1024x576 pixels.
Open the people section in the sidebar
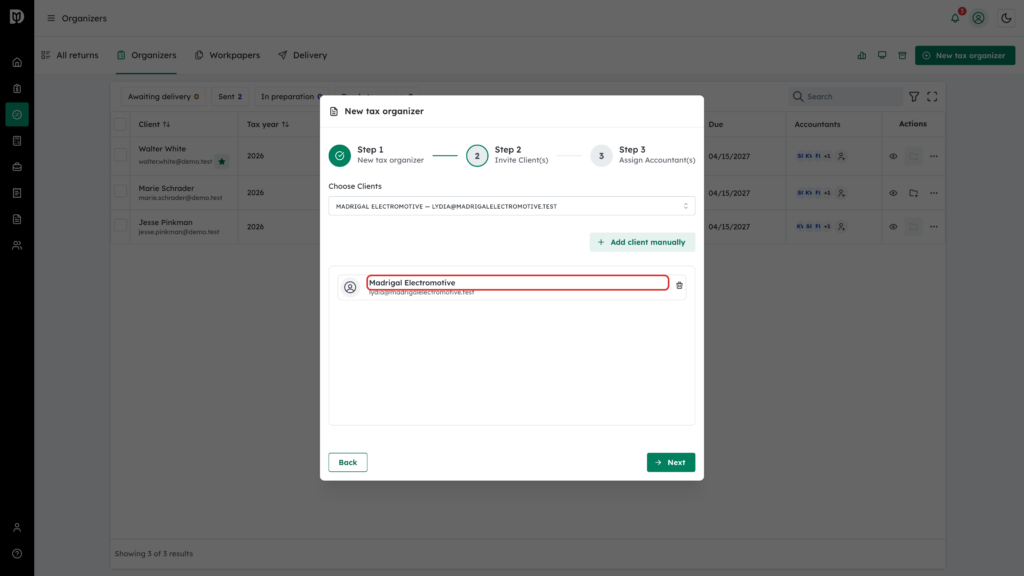point(17,246)
